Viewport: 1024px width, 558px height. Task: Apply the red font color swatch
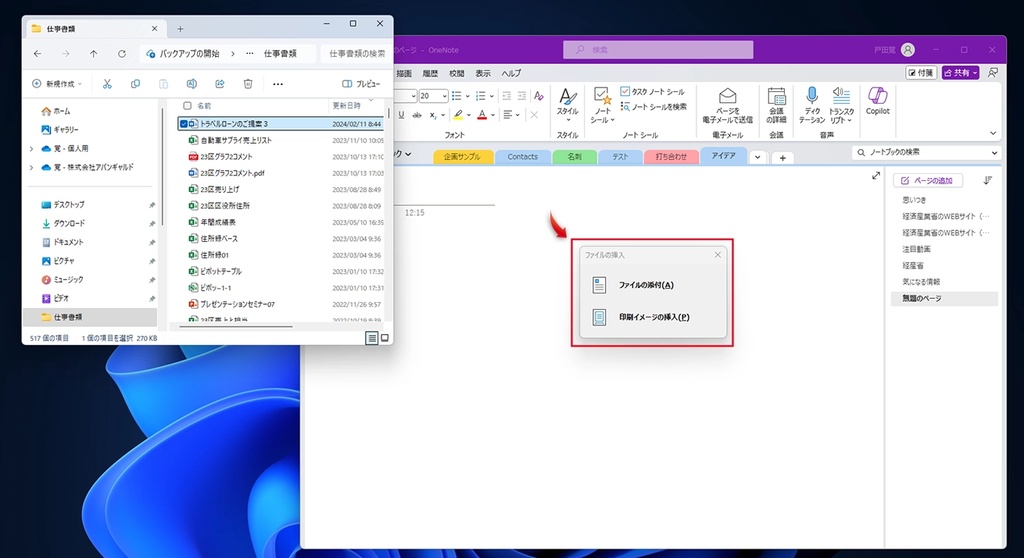pos(482,115)
